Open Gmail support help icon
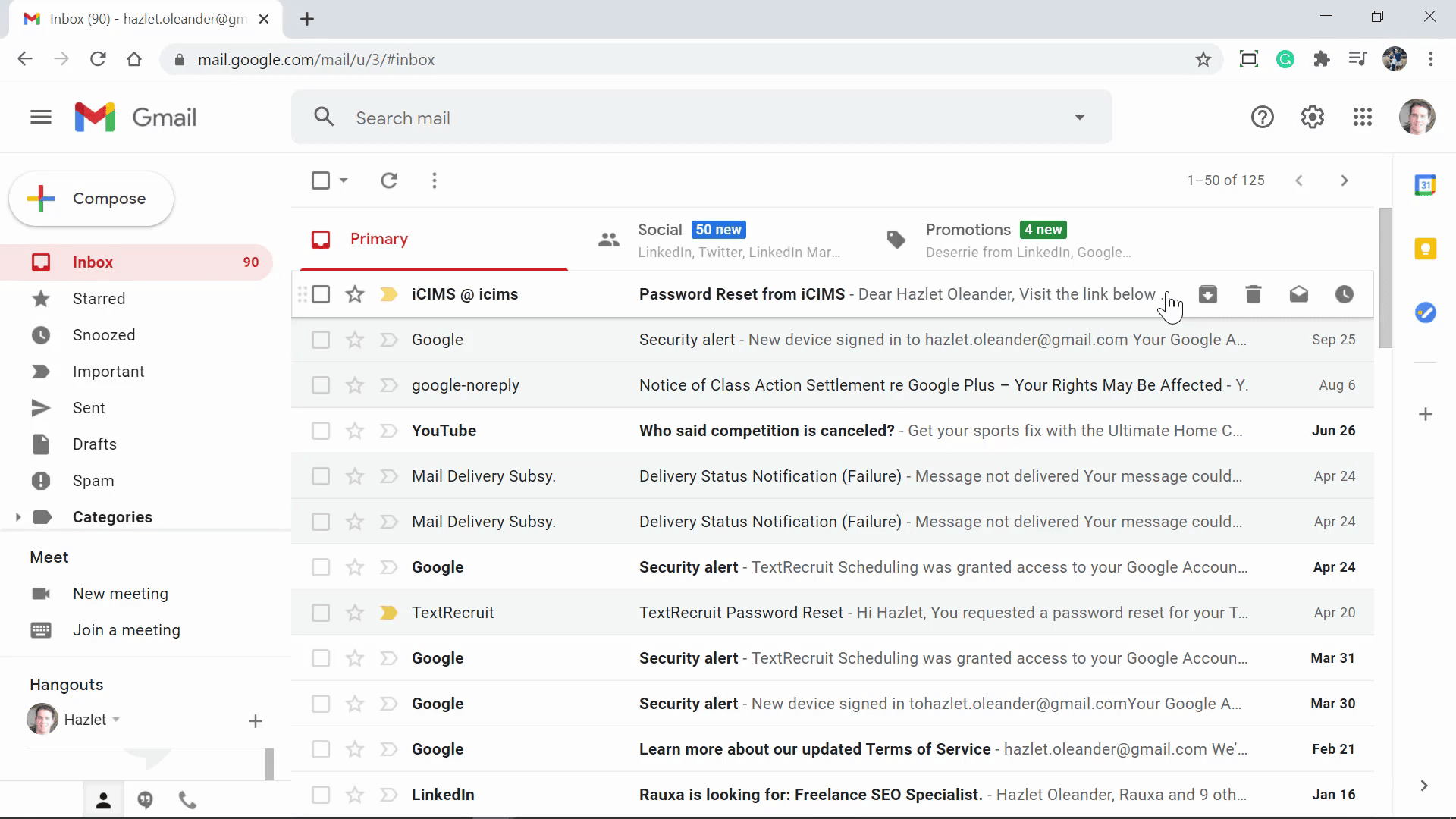 click(x=1262, y=118)
